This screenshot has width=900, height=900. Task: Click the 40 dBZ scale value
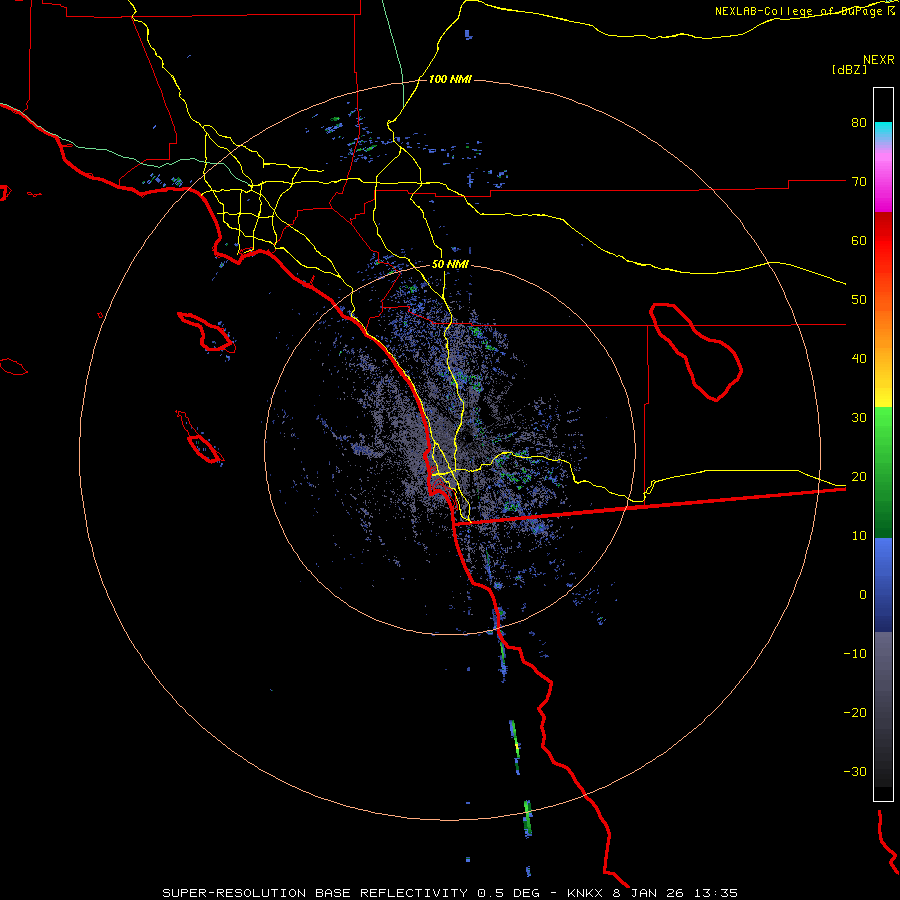point(859,359)
